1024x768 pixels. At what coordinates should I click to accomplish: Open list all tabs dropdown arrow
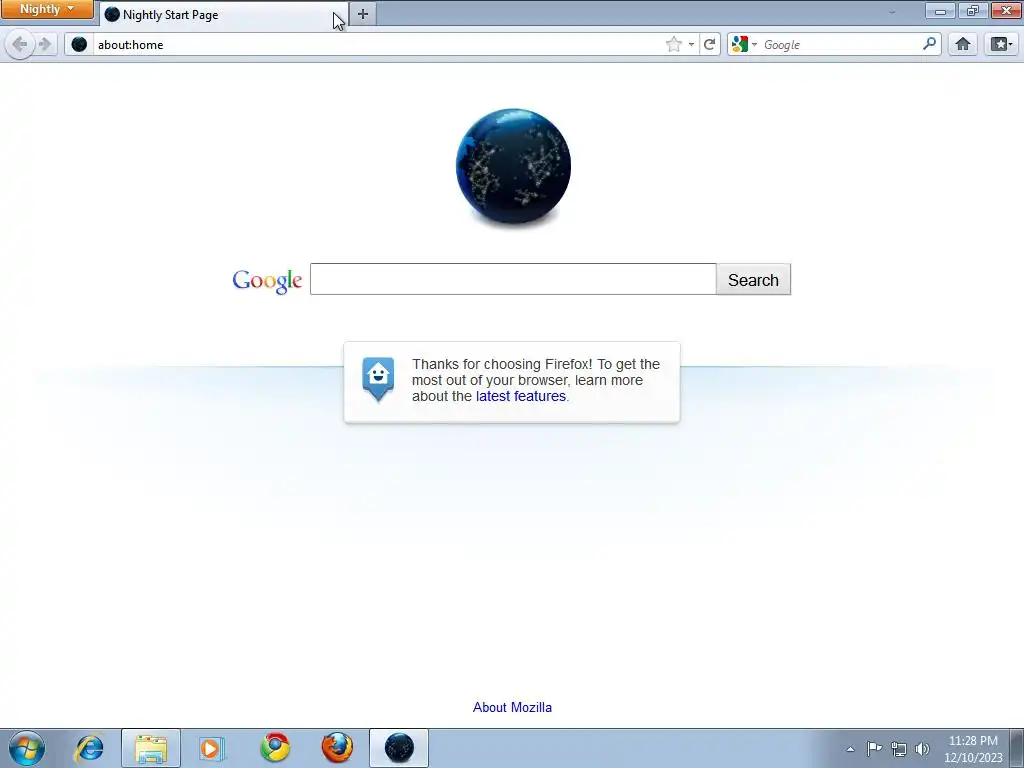point(891,12)
